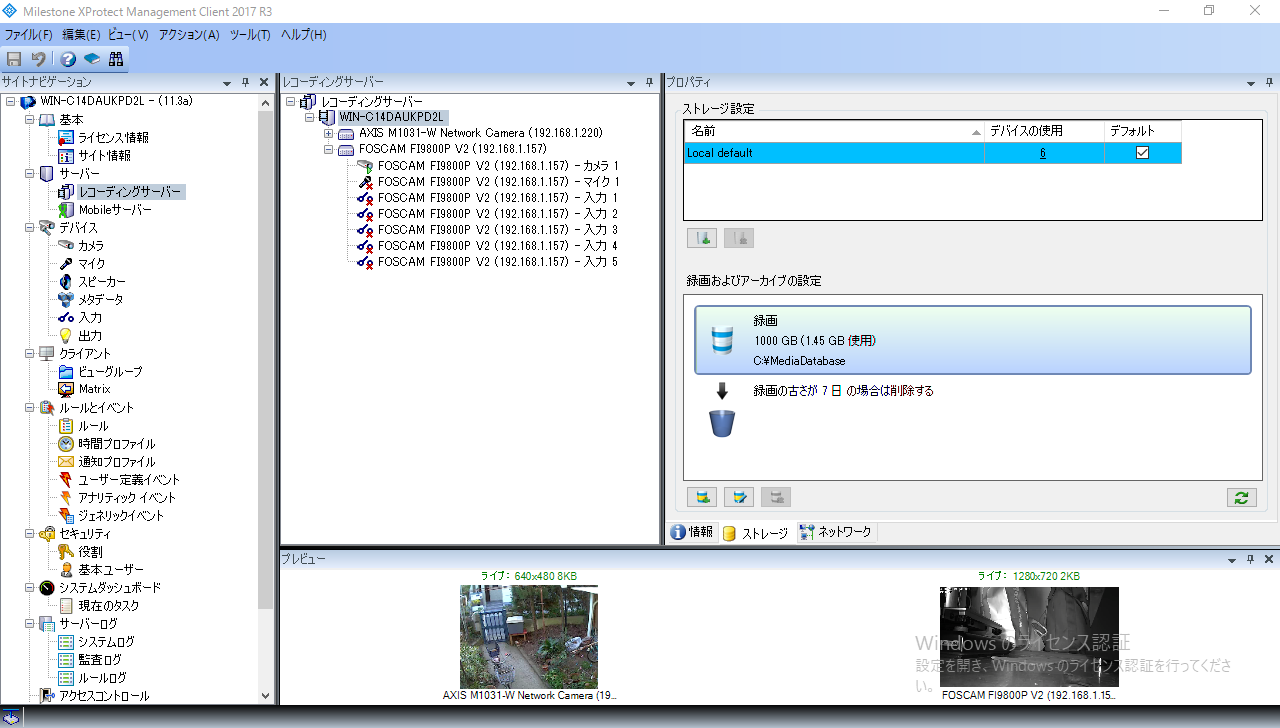Click the edit recording storage button
This screenshot has height=728, width=1280.
pos(739,497)
